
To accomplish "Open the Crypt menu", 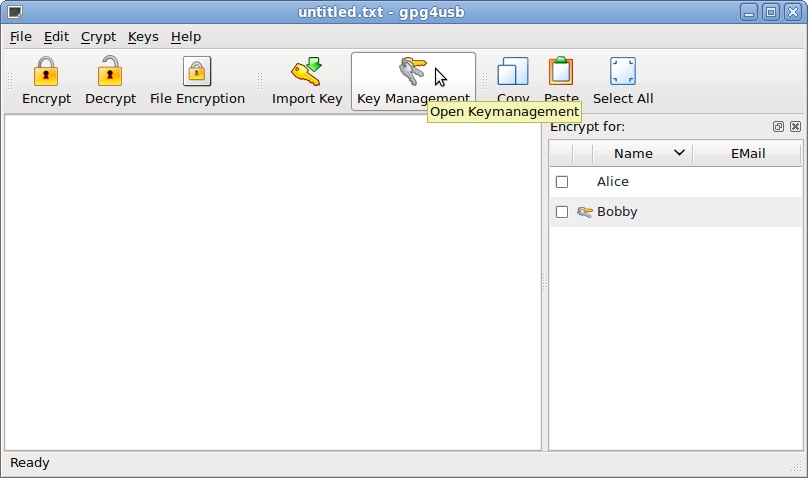I will (x=98, y=37).
